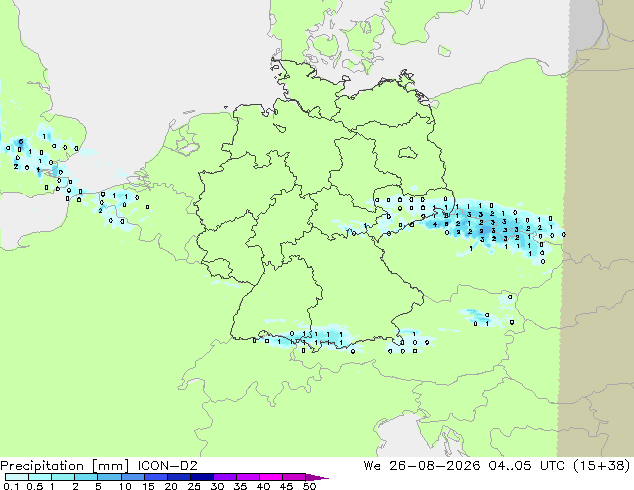634x490 pixels.
Task: Click the ICON-D2 model name label
Action: [x=167, y=466]
